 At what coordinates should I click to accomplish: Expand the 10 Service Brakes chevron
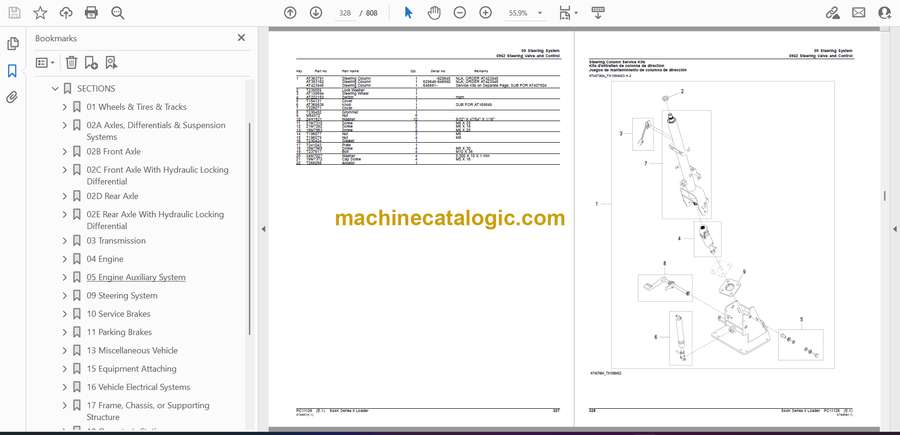[x=64, y=314]
